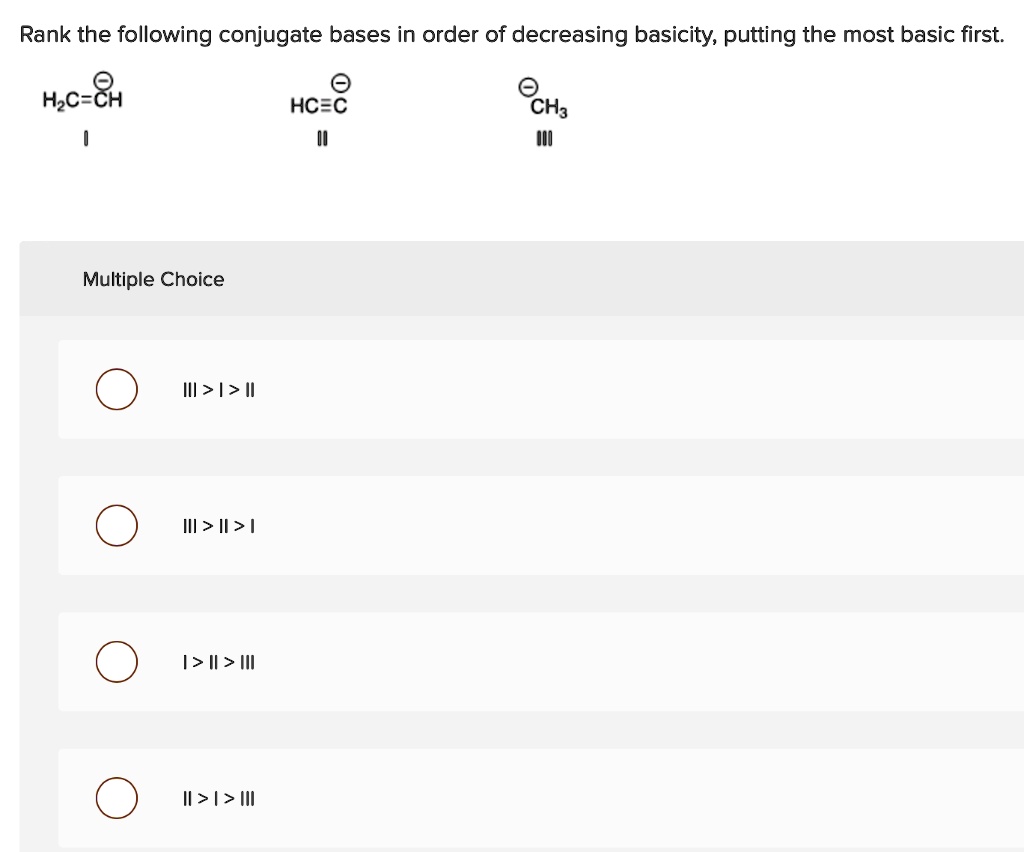
Task: Click the answer text II > I > III
Action: (x=218, y=798)
